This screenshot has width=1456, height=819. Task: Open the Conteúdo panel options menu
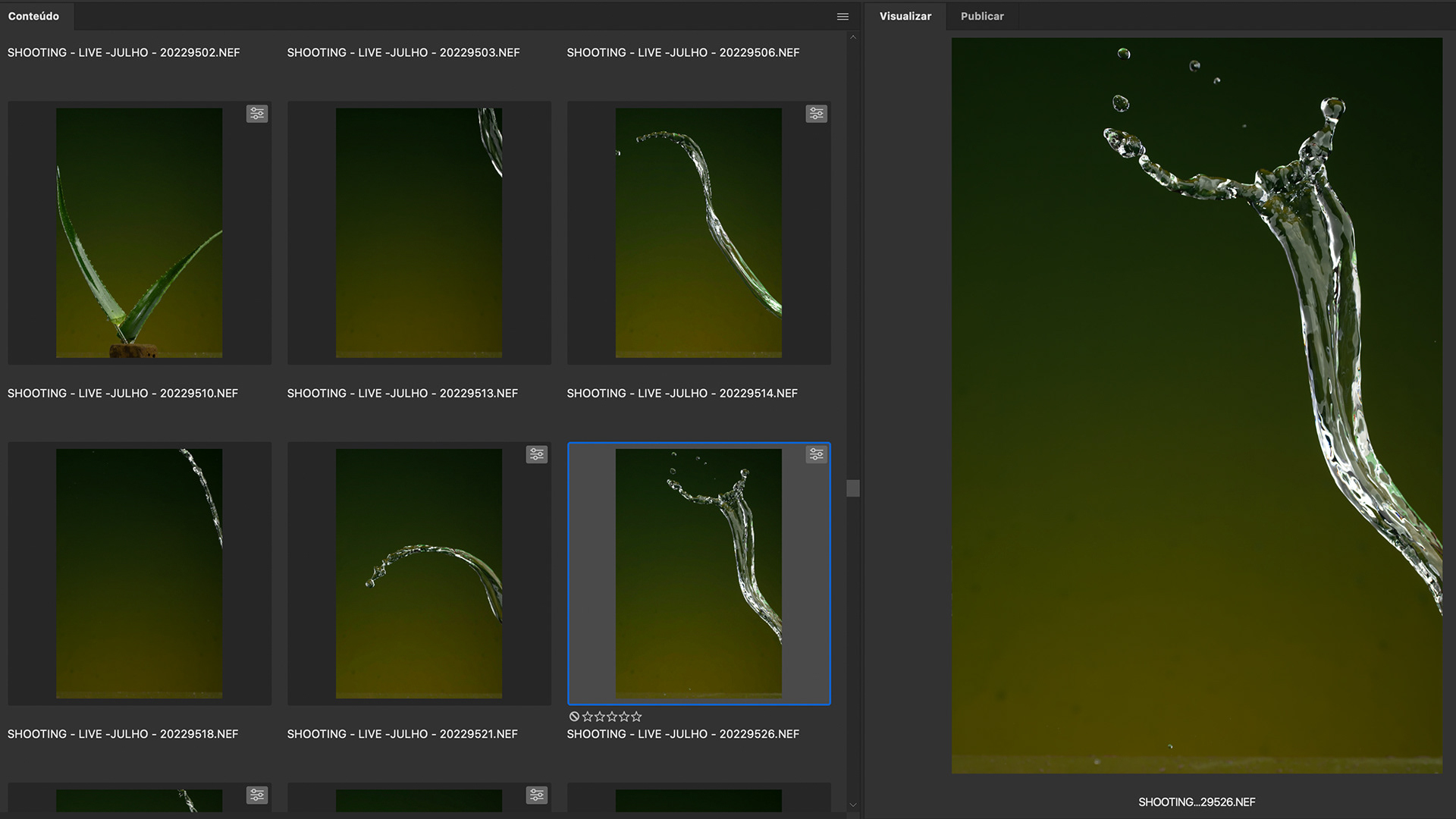[x=843, y=17]
